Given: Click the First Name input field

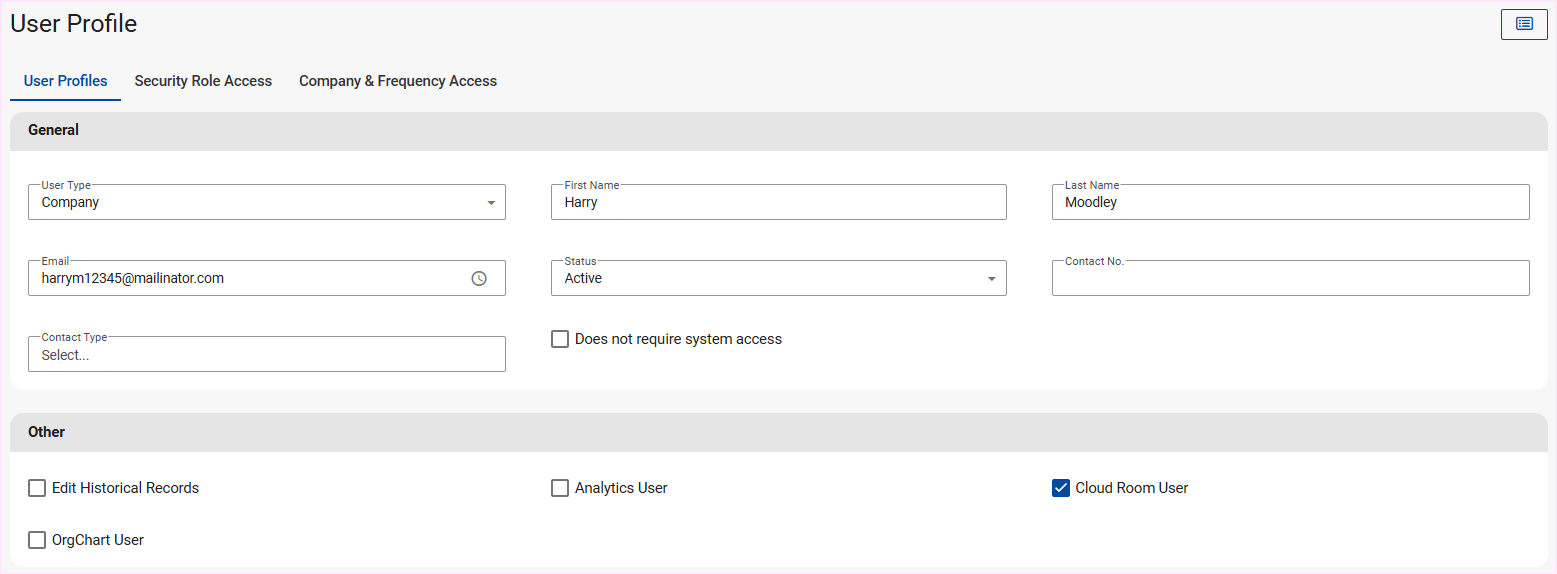Looking at the screenshot, I should tap(778, 203).
